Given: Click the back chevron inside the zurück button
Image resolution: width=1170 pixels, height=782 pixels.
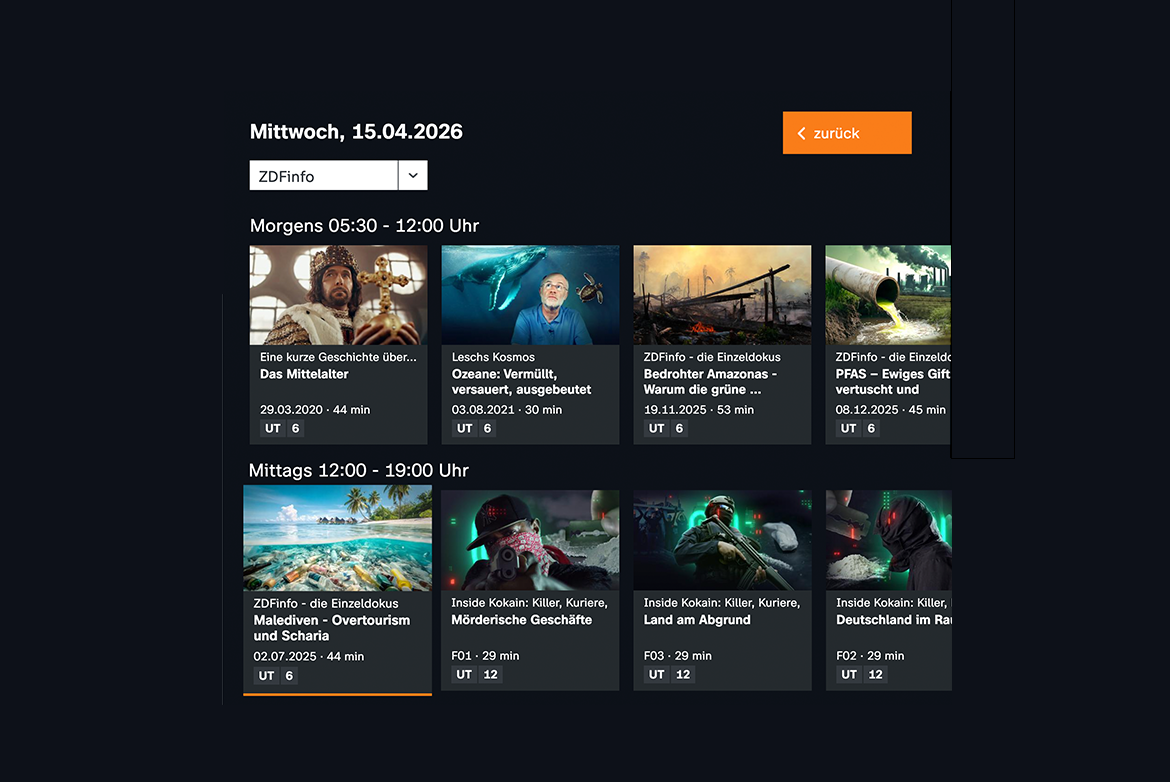Looking at the screenshot, I should click(x=802, y=132).
